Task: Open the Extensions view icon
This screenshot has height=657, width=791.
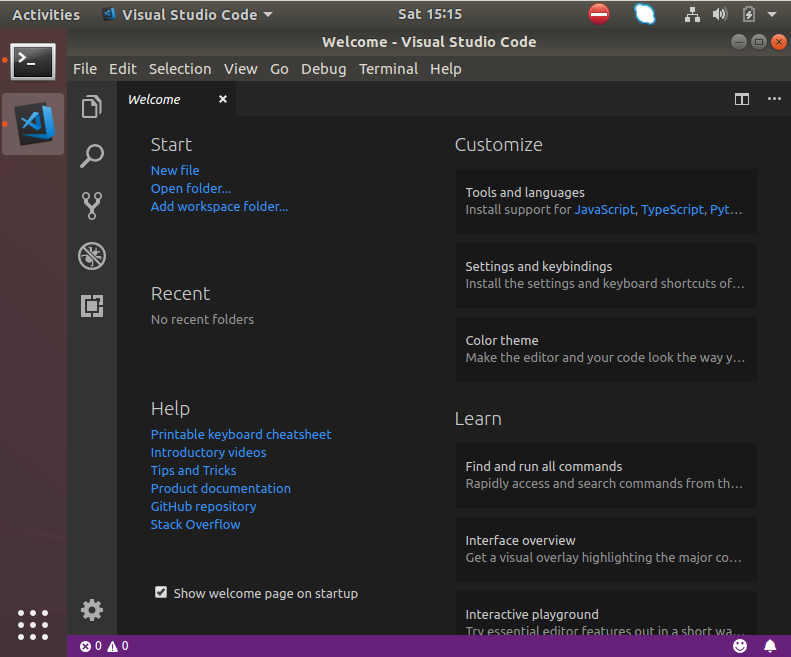Action: tap(92, 306)
